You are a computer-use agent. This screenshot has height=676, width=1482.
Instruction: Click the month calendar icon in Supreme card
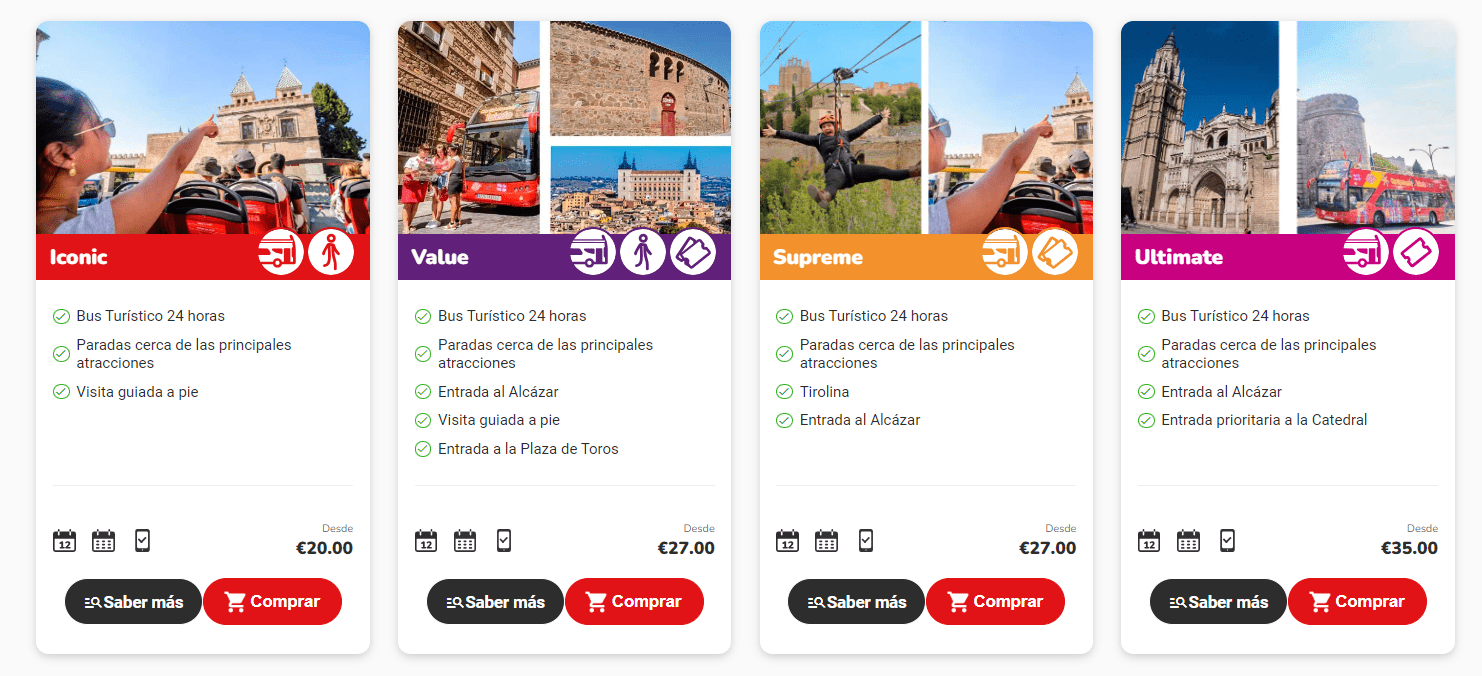pyautogui.click(x=826, y=541)
